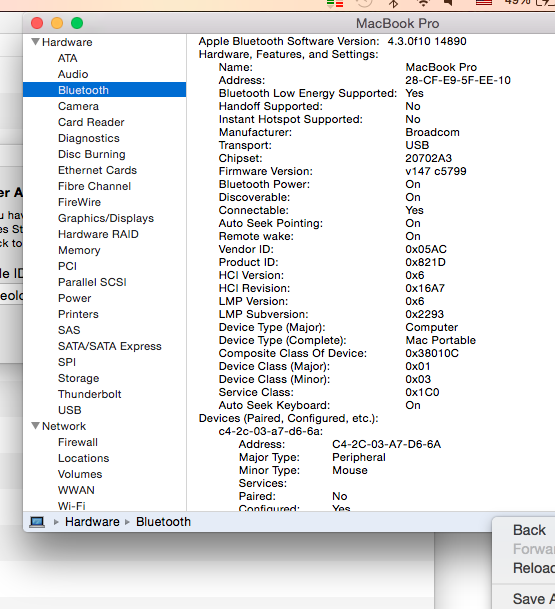The image size is (555, 609).
Task: Click the Network group label in the sidebar
Action: click(64, 426)
